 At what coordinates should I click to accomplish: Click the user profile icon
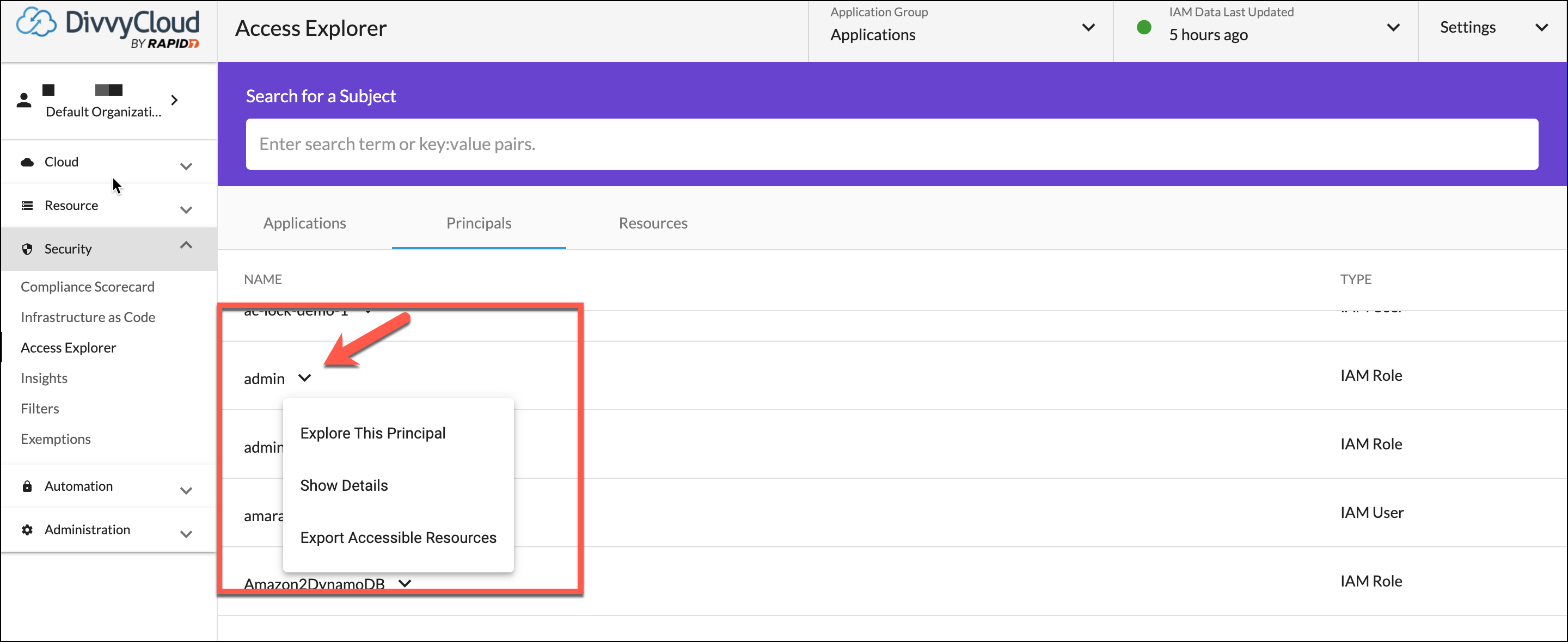(x=24, y=100)
